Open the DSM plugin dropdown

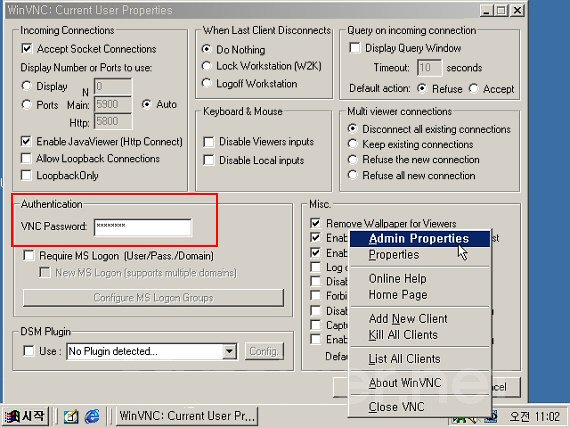[229, 352]
